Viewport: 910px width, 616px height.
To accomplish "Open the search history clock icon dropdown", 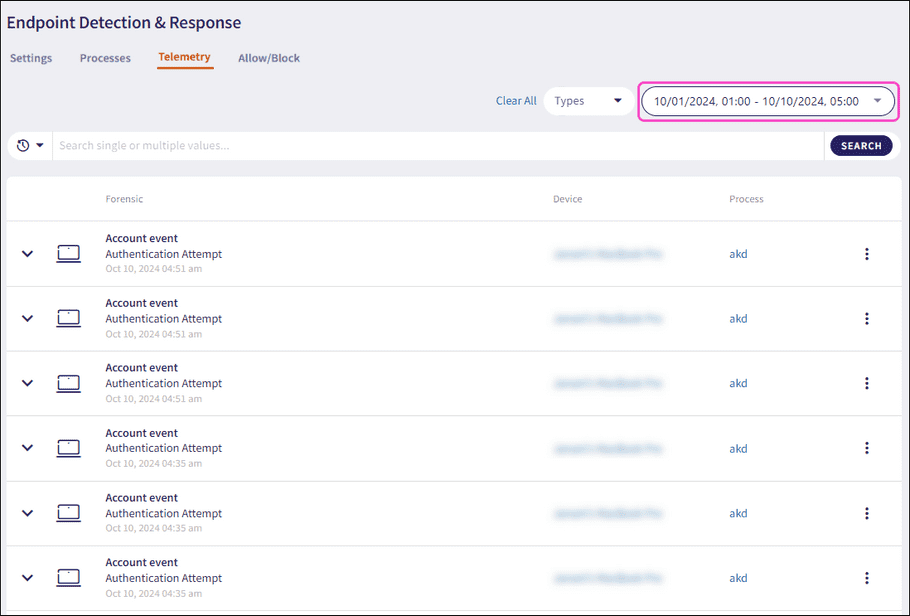I will (x=30, y=146).
